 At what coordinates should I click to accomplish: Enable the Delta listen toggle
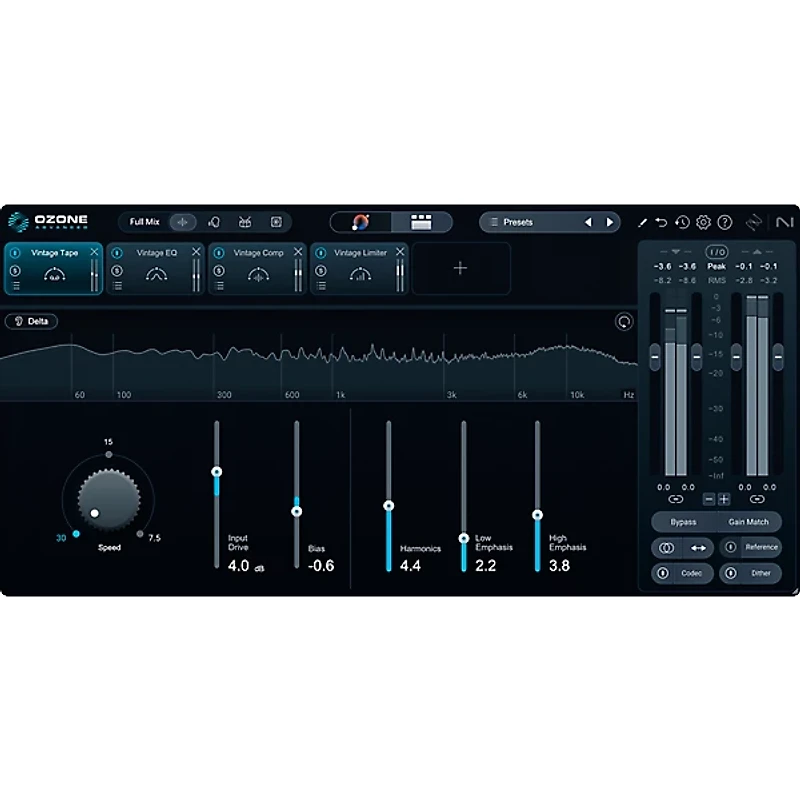pos(31,321)
